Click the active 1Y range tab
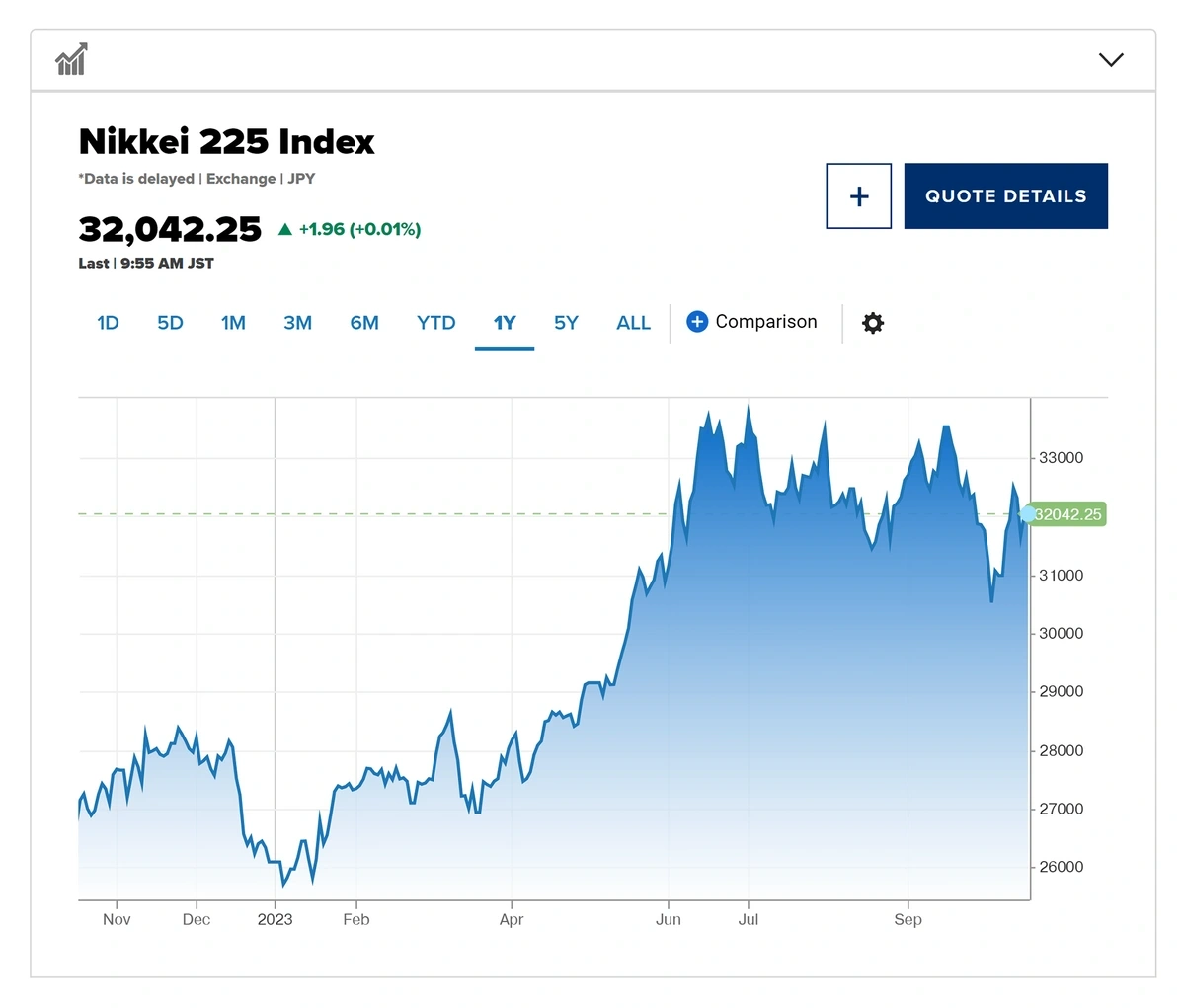The height and width of the screenshot is (1008, 1185). (505, 323)
